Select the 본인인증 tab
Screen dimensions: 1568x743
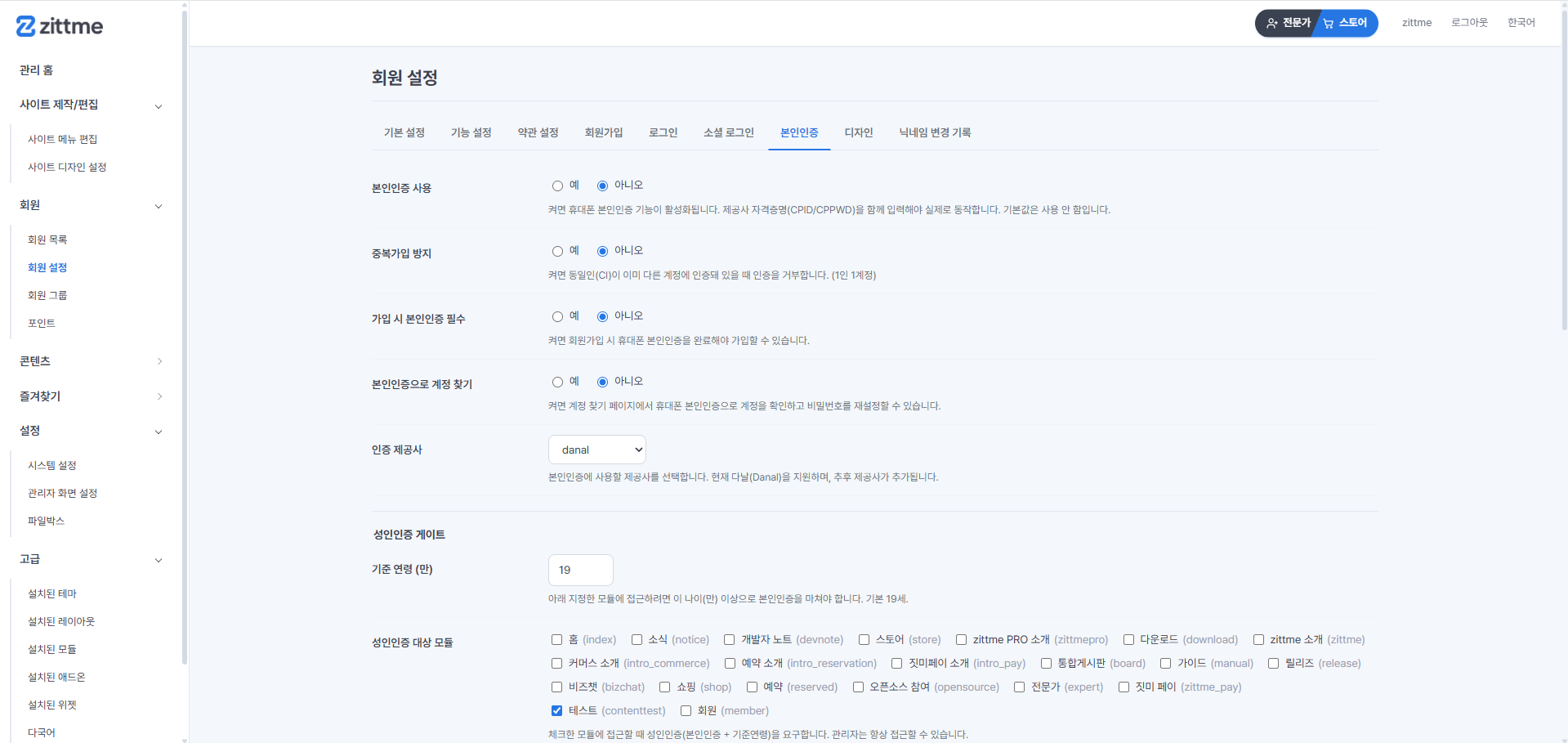[x=799, y=132]
